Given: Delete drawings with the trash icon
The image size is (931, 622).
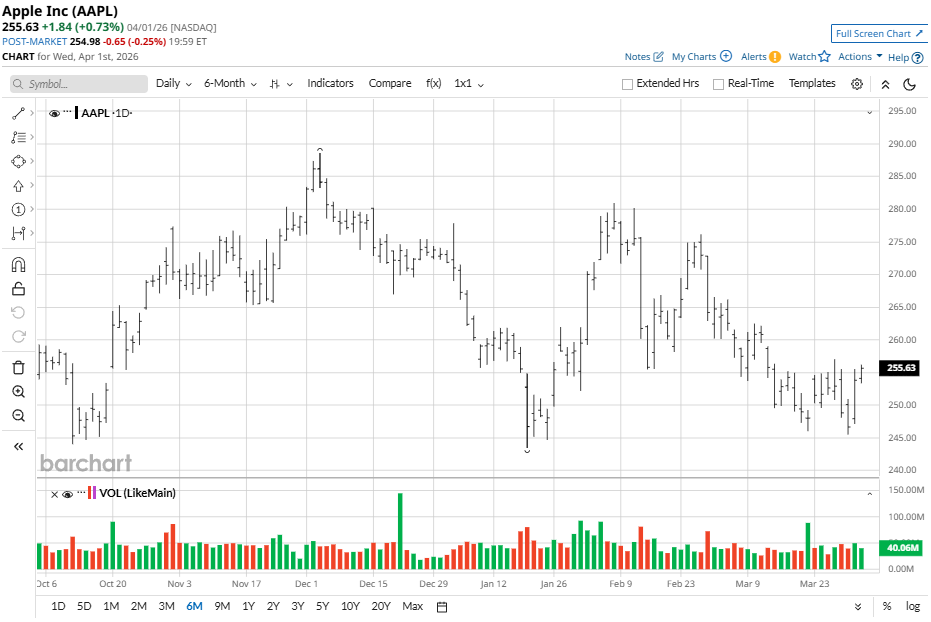Looking at the screenshot, I should (x=18, y=368).
